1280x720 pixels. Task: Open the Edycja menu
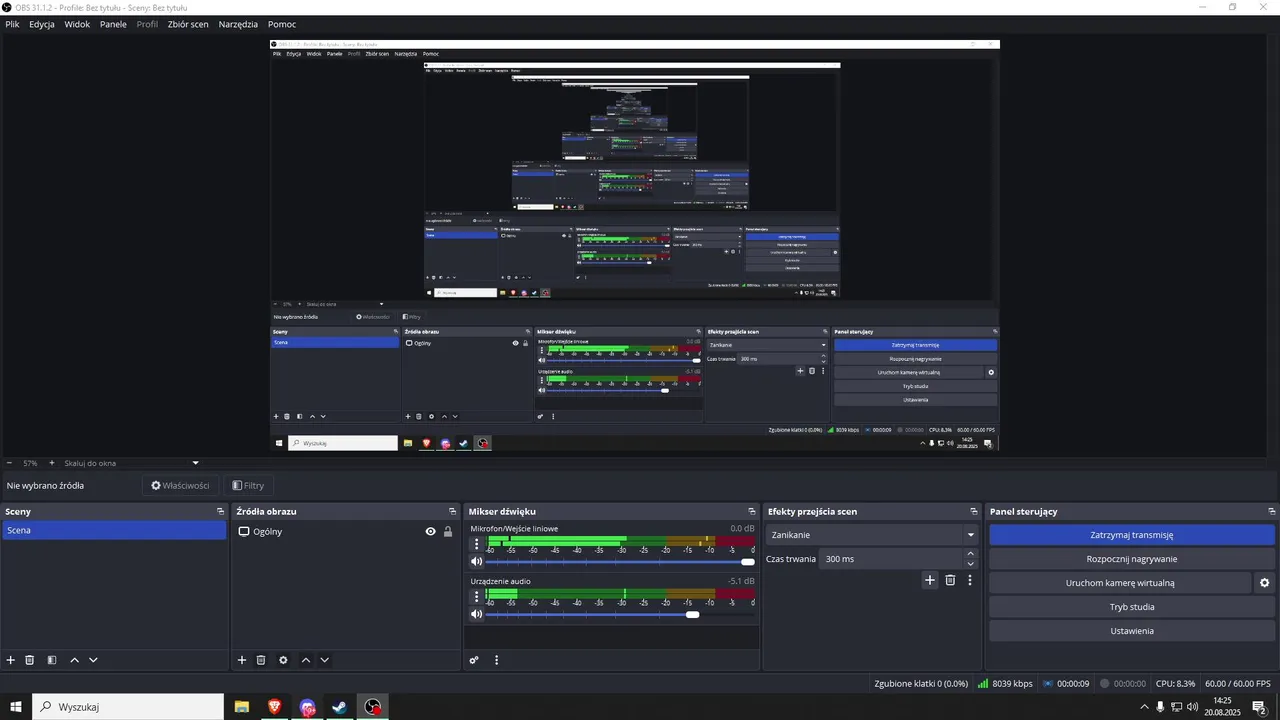[x=42, y=24]
